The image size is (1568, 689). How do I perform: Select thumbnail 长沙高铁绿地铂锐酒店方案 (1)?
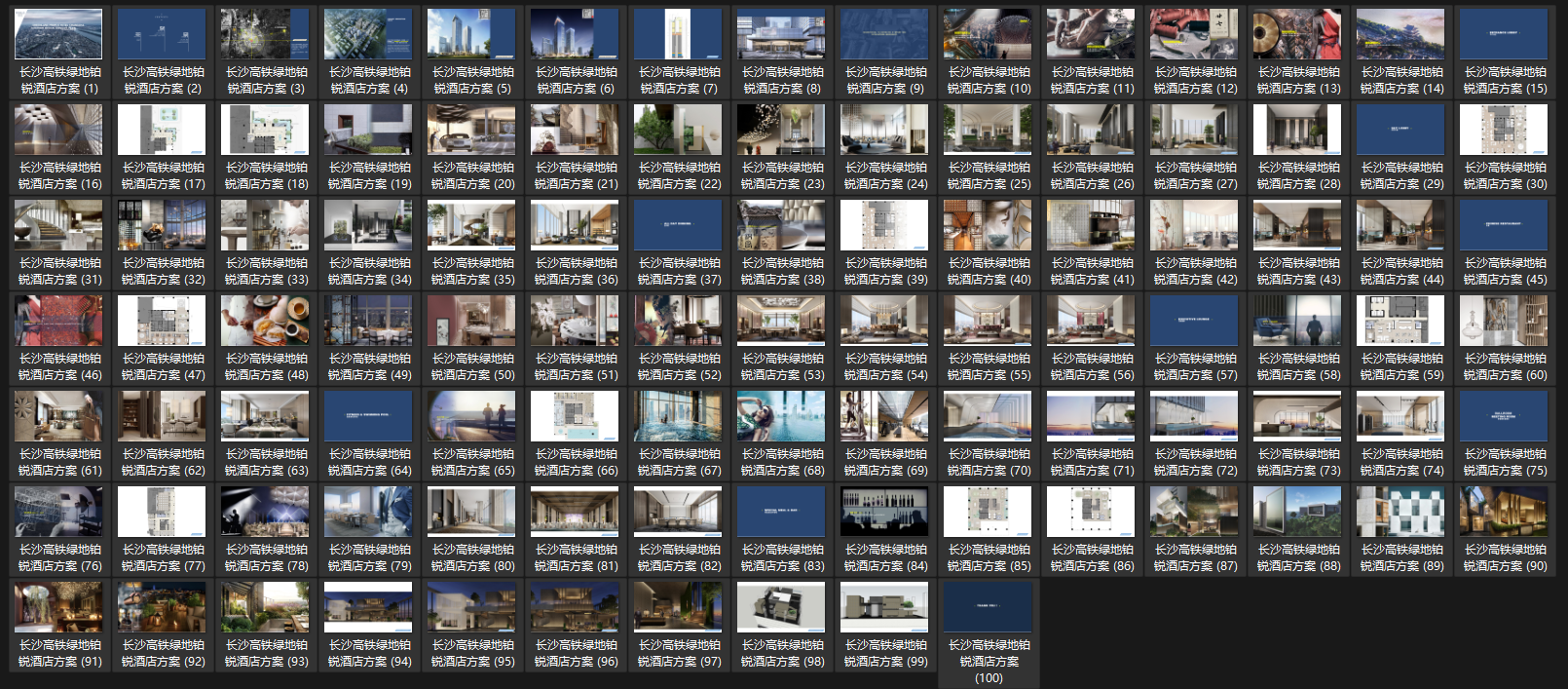point(59,35)
